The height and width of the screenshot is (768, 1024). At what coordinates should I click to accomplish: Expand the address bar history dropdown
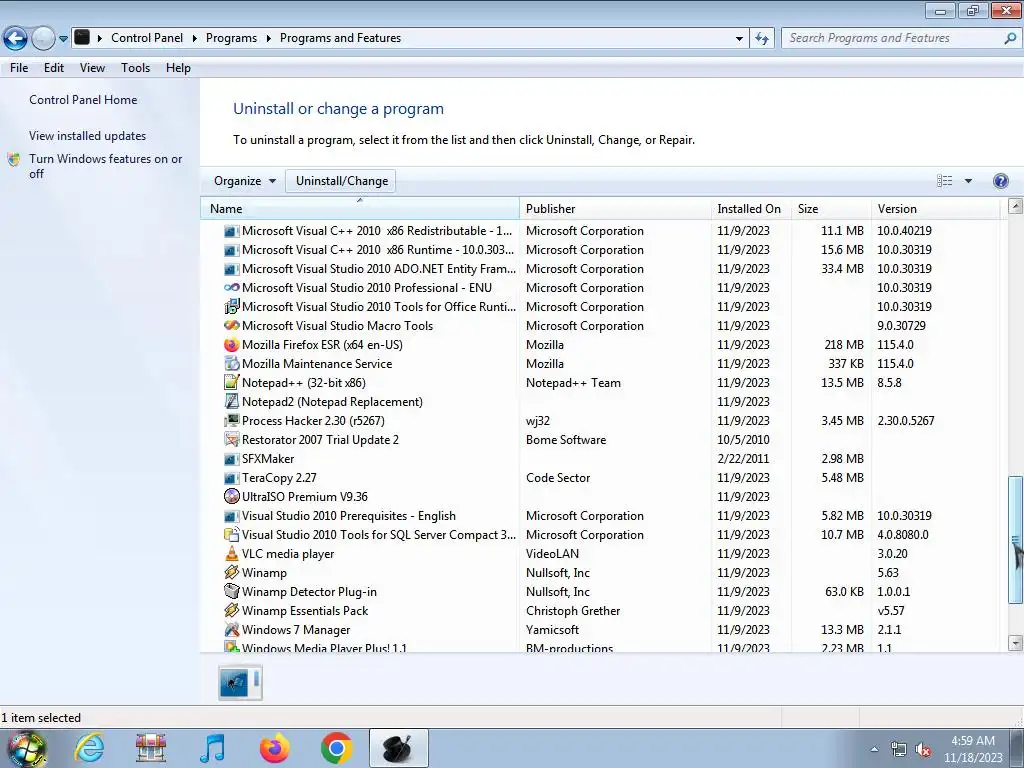click(x=739, y=39)
